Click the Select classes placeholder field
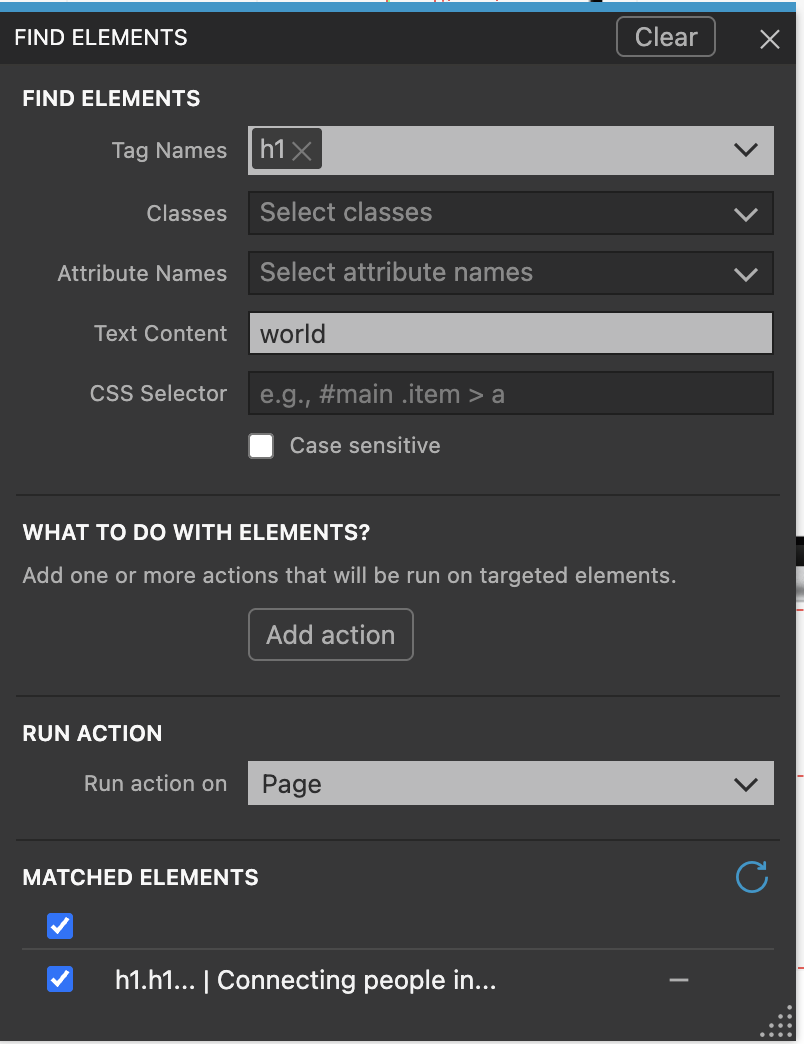Image resolution: width=804 pixels, height=1044 pixels. [x=480, y=213]
